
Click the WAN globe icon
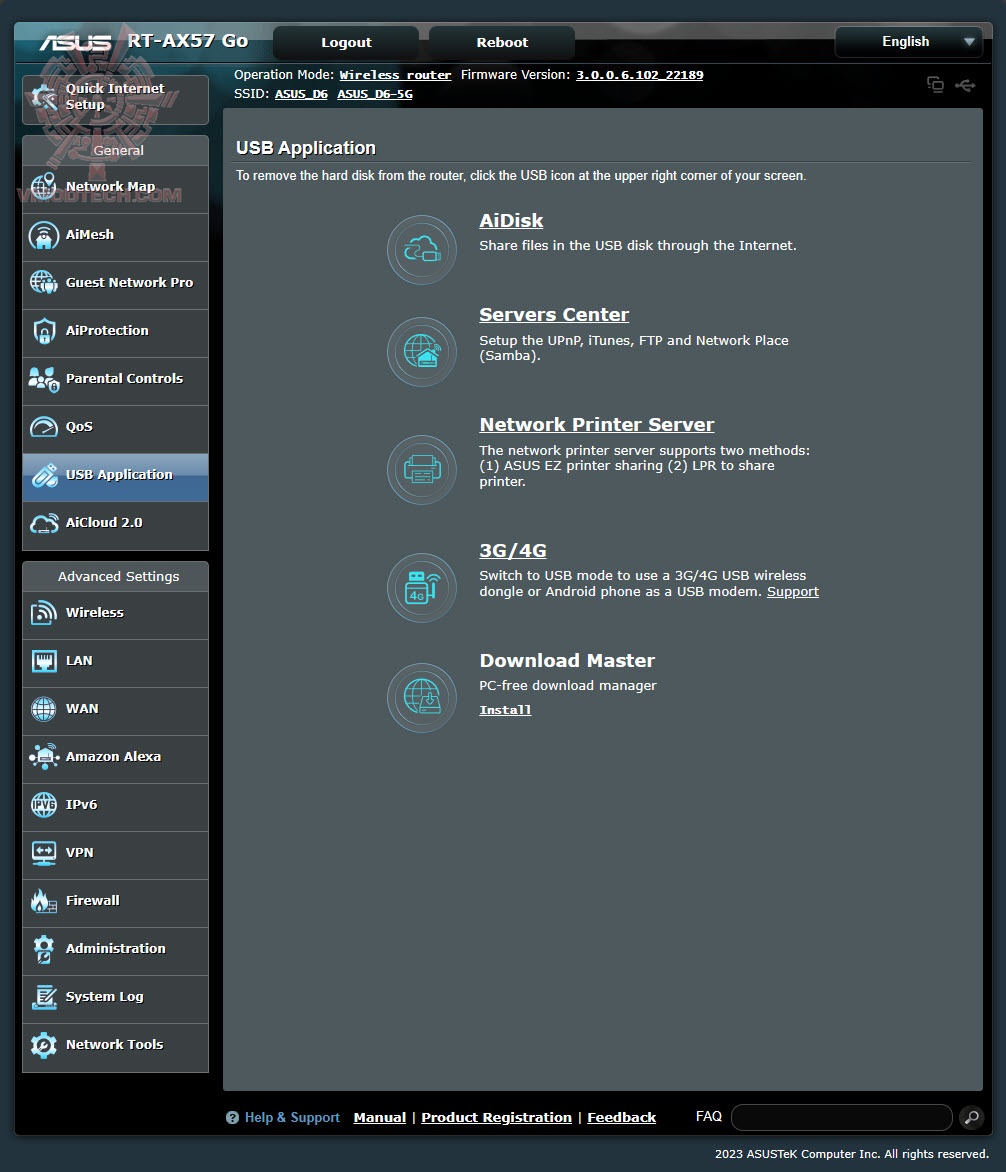43,709
